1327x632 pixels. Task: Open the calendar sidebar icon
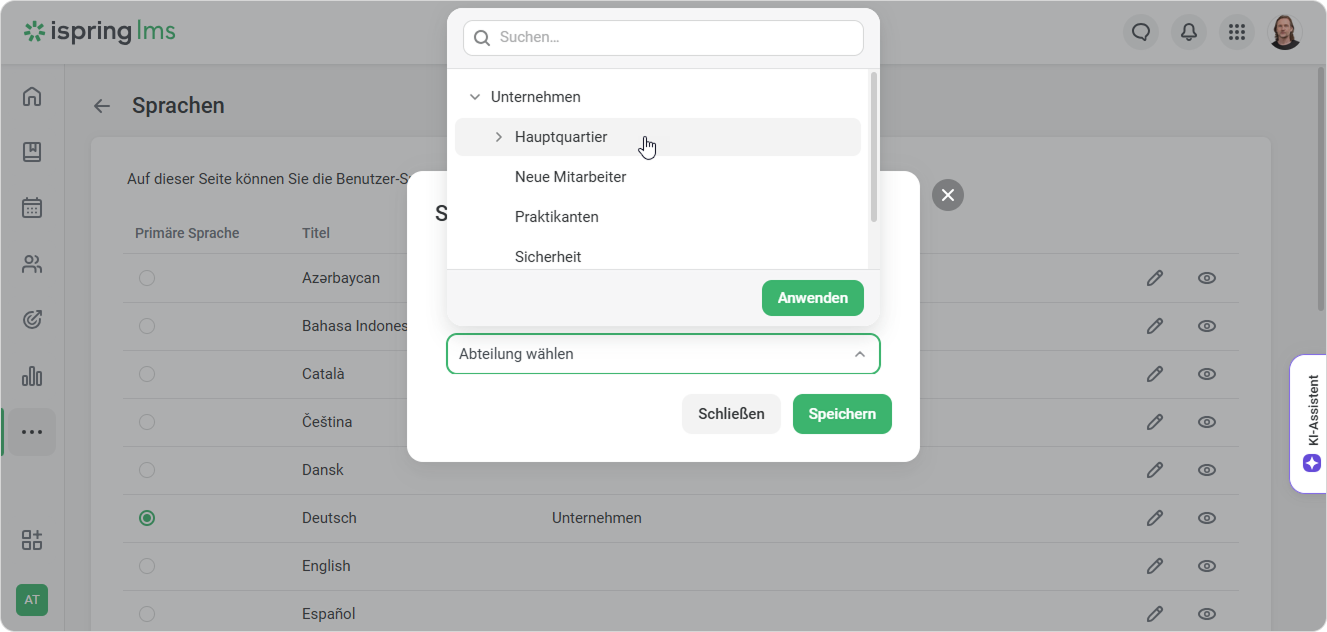pyautogui.click(x=32, y=208)
